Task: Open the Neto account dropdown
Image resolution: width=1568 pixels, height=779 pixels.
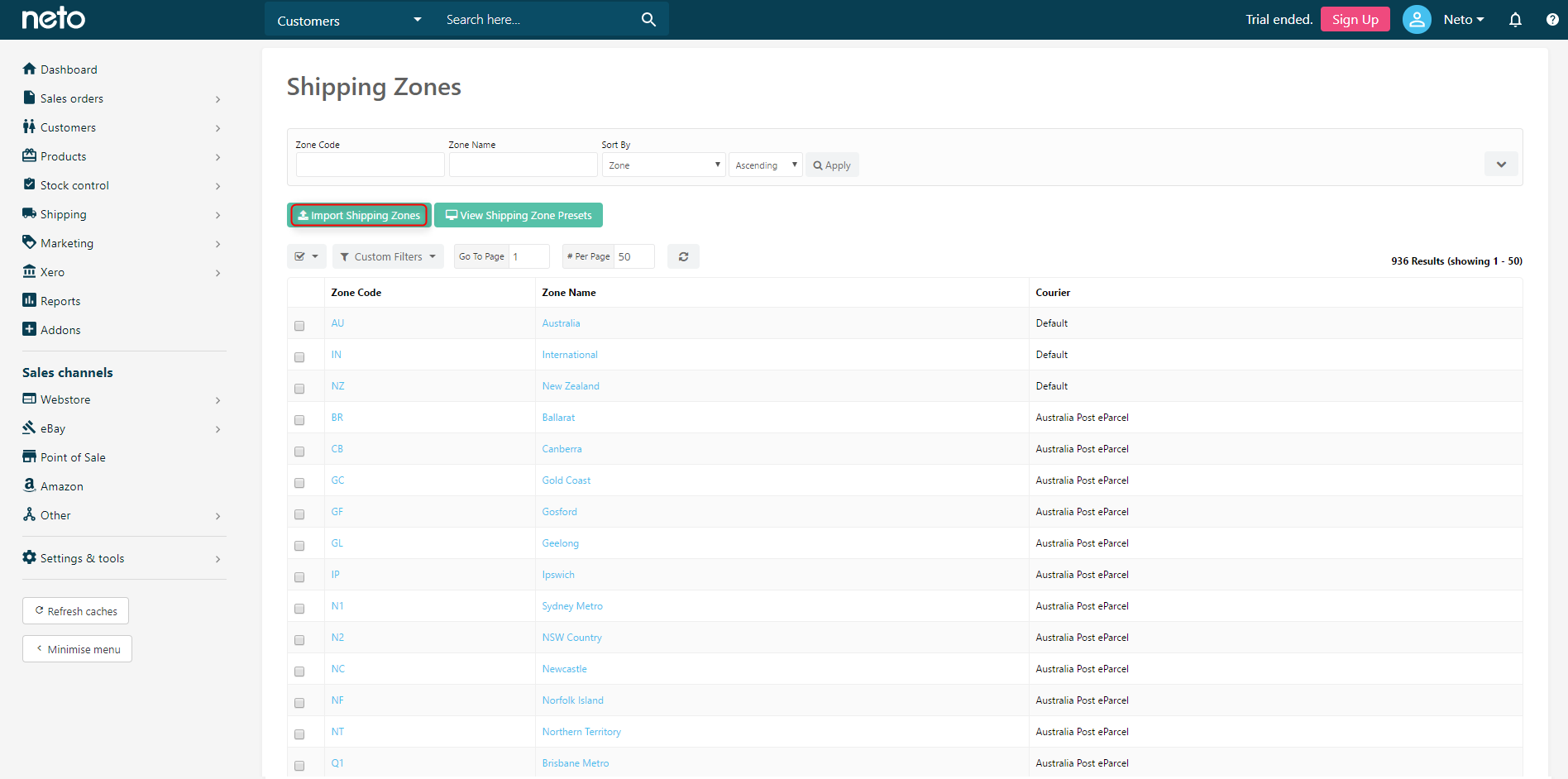Action: [1464, 19]
